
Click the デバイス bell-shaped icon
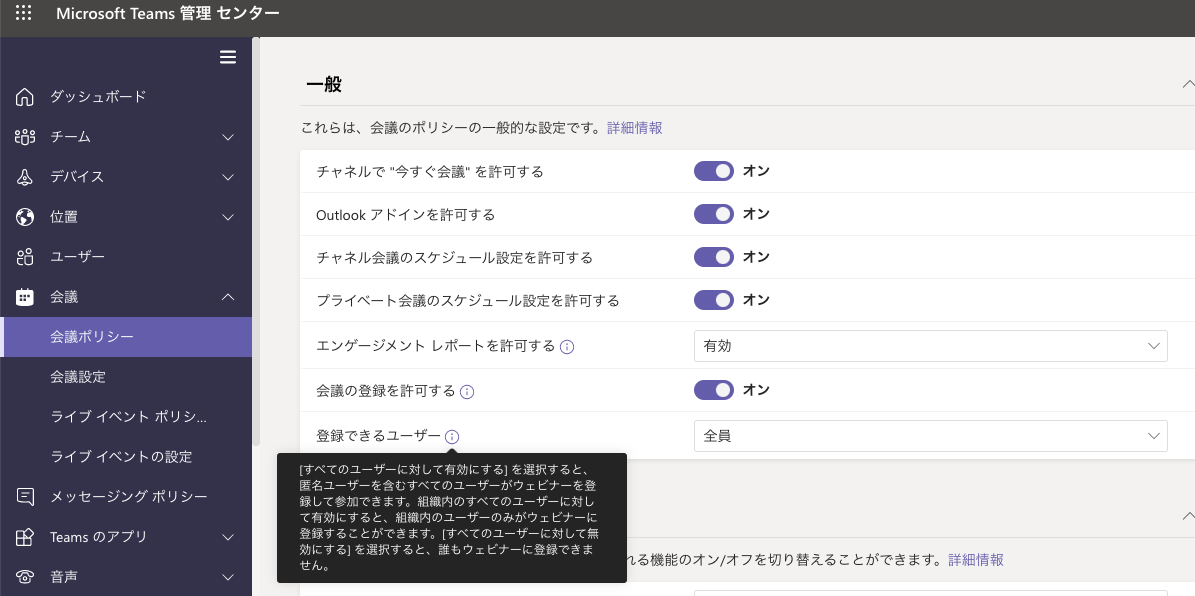pyautogui.click(x=24, y=177)
